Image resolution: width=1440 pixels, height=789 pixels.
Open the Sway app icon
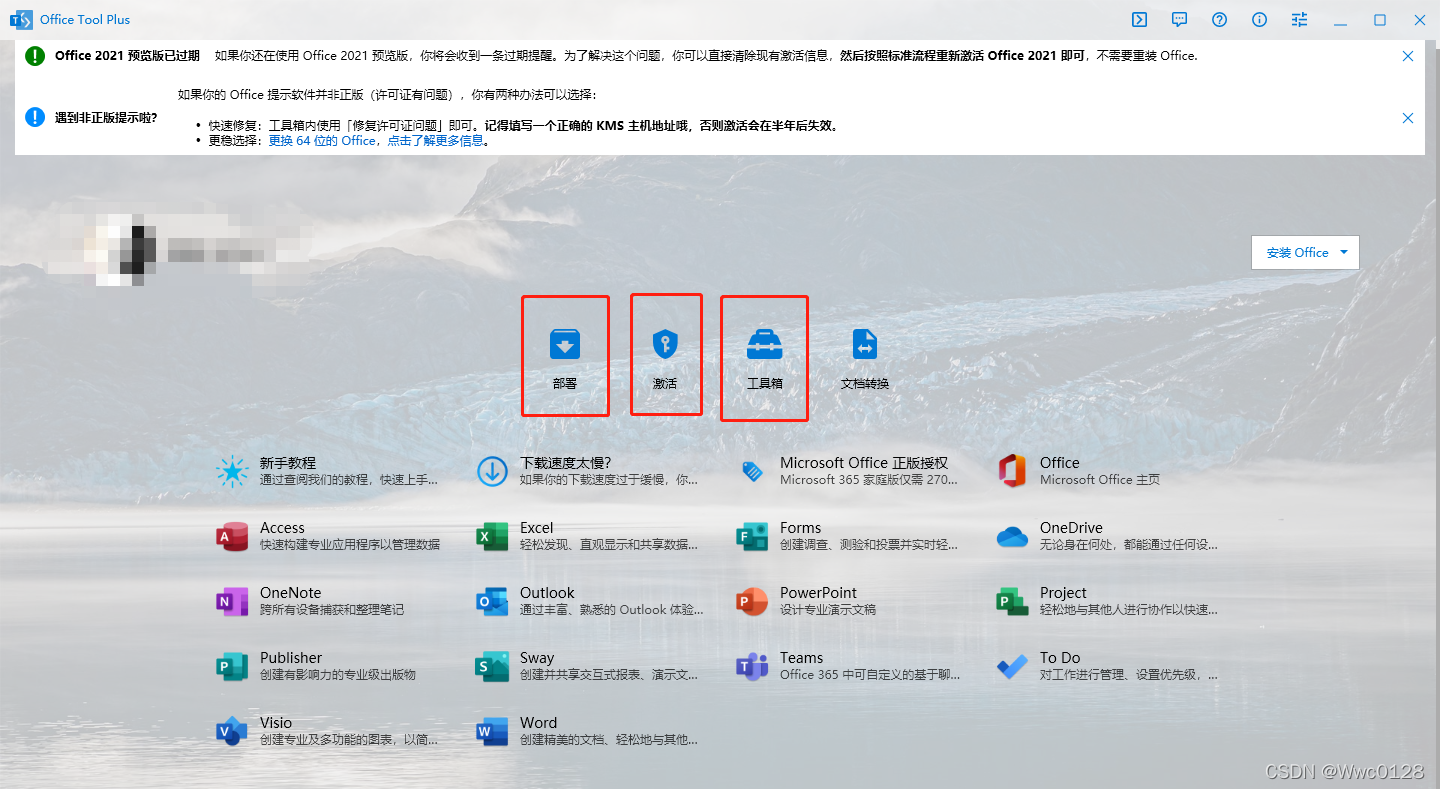click(x=492, y=666)
